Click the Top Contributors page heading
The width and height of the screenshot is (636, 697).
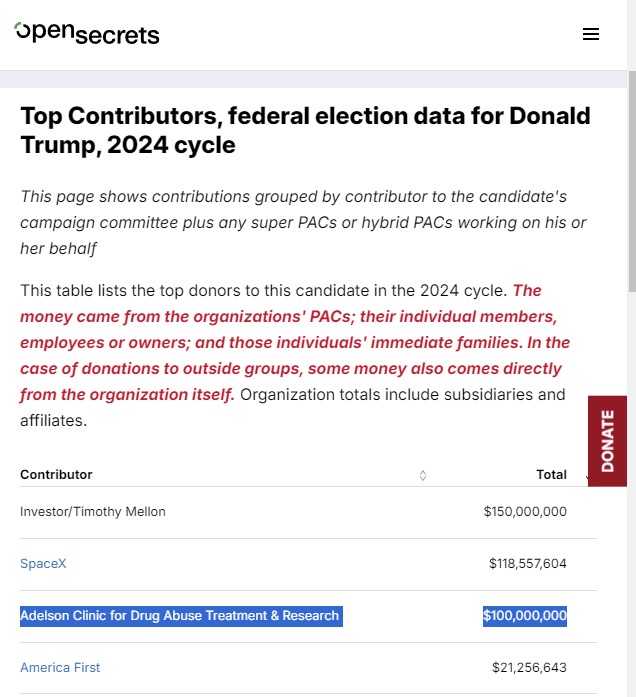point(305,130)
